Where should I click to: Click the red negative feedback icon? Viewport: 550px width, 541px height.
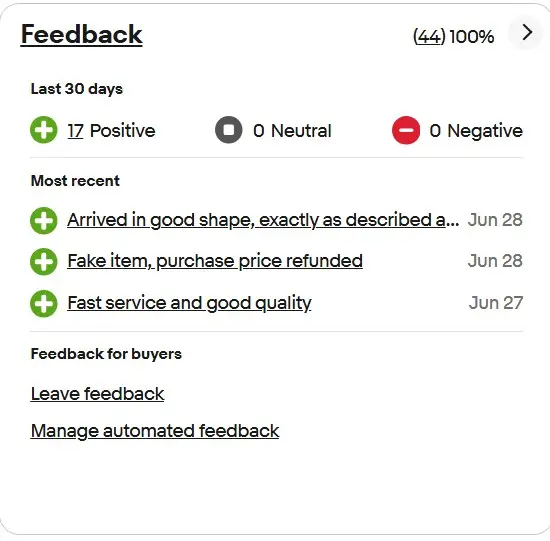tap(406, 130)
